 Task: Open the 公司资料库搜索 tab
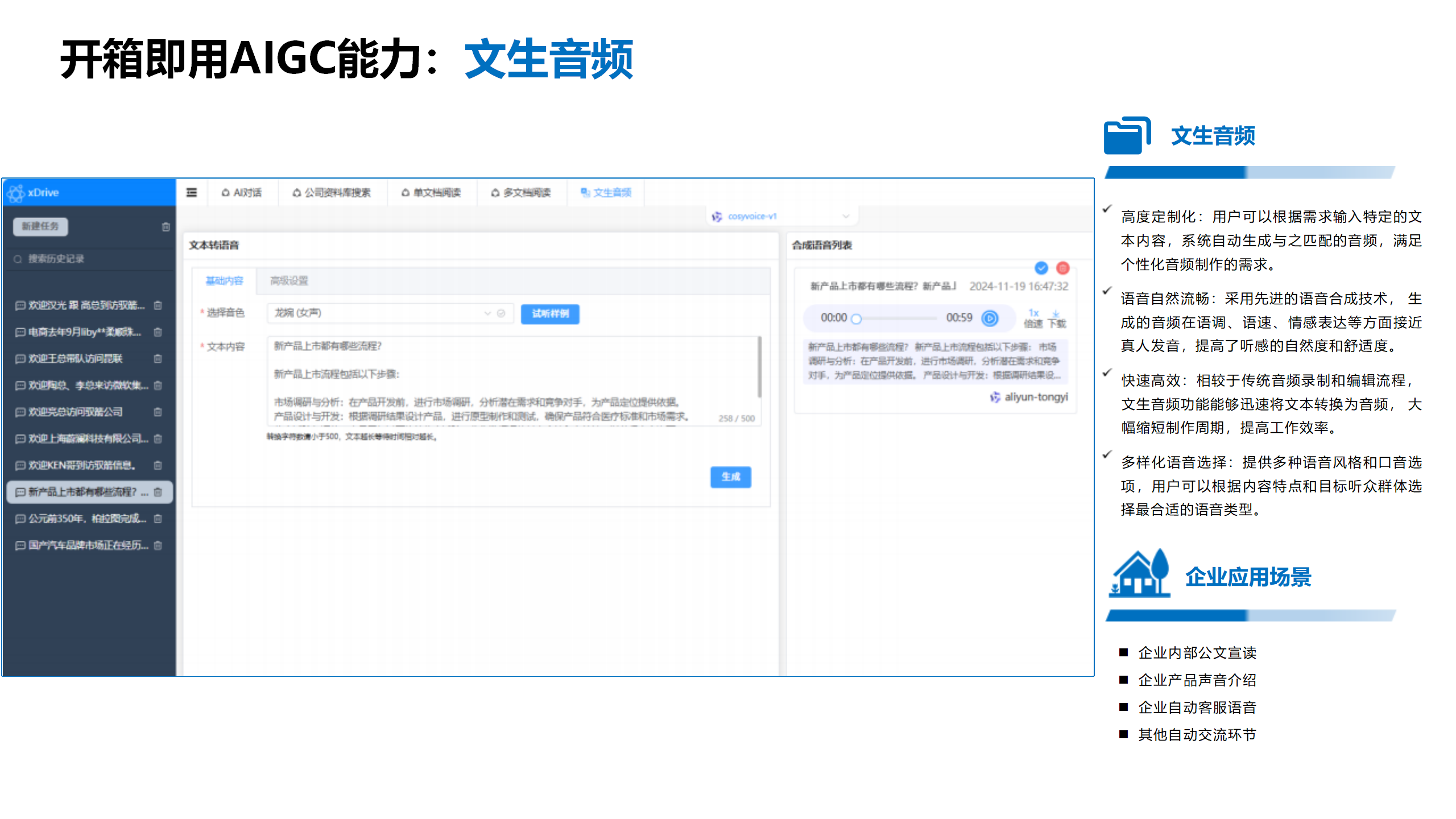point(332,193)
